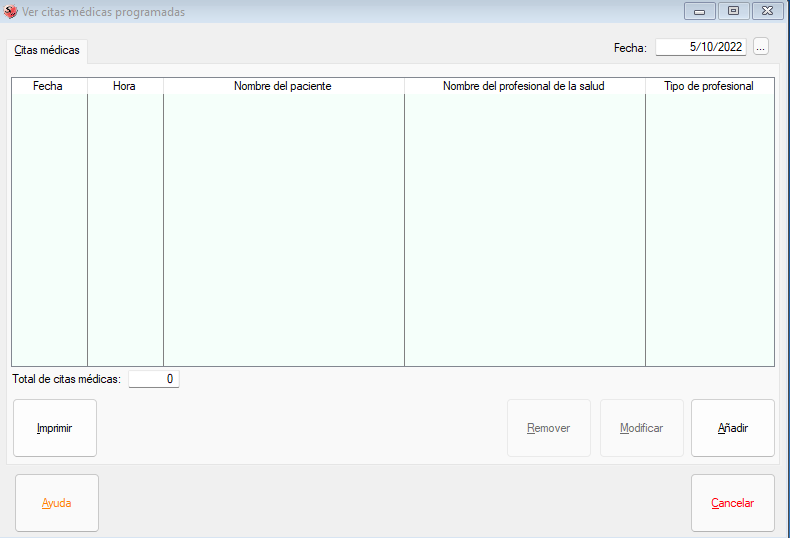Maximize the appointments window
This screenshot has width=790, height=538.
(x=732, y=11)
